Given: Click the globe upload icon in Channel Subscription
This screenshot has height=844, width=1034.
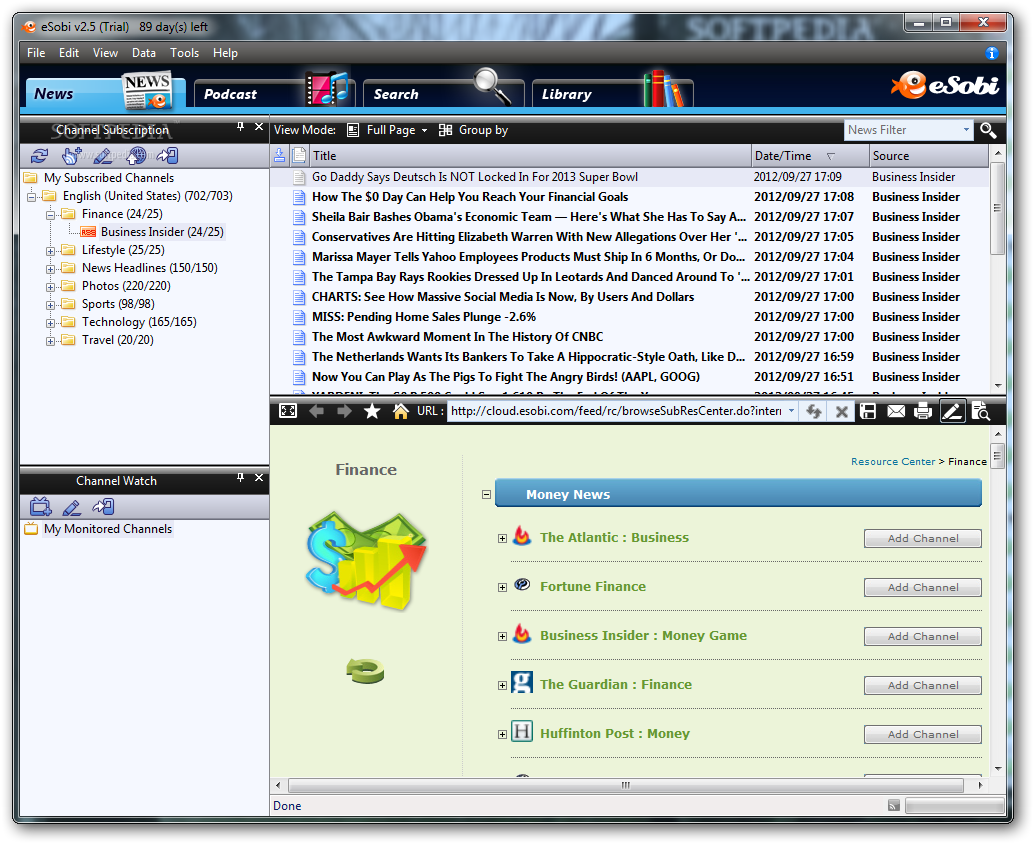Looking at the screenshot, I should pos(136,156).
